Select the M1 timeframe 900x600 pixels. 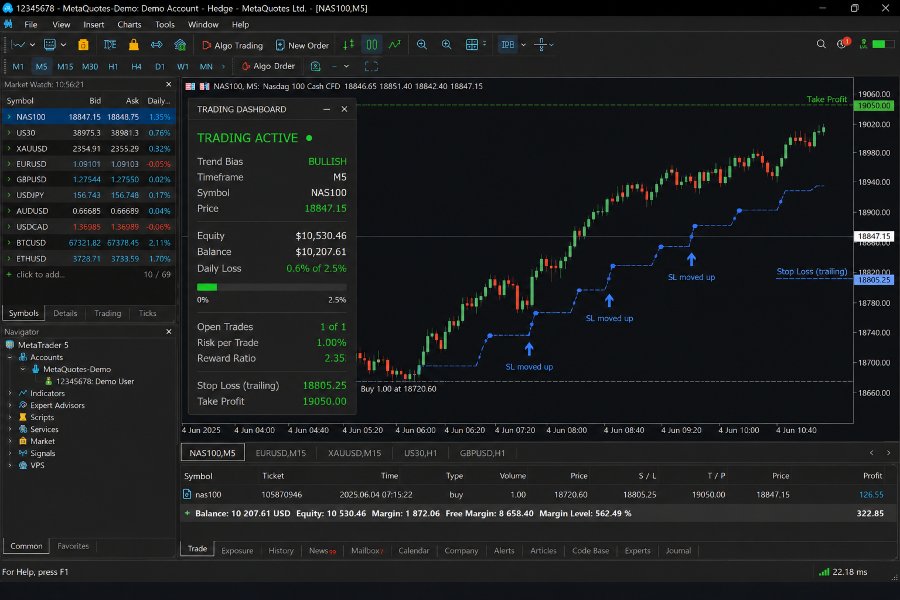click(x=18, y=67)
